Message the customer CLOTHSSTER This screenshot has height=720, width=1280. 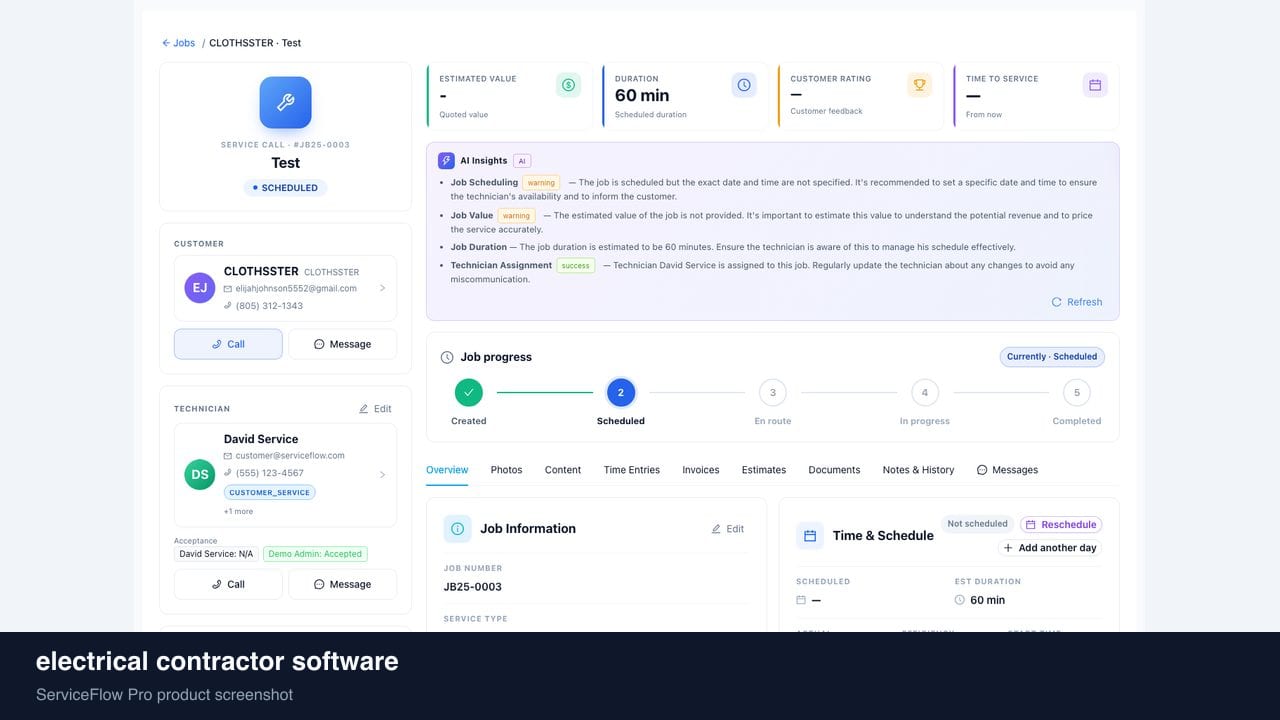342,344
